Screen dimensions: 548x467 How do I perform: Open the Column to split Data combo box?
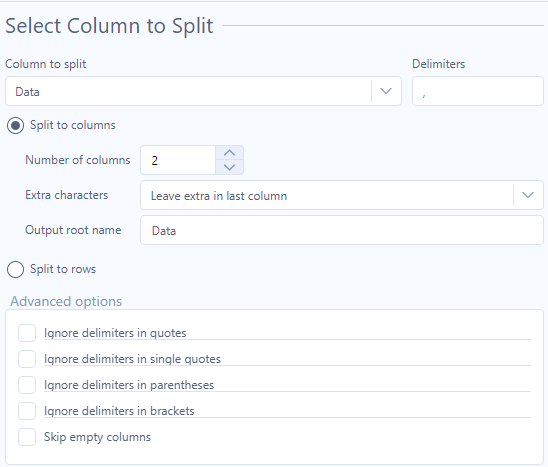click(203, 91)
